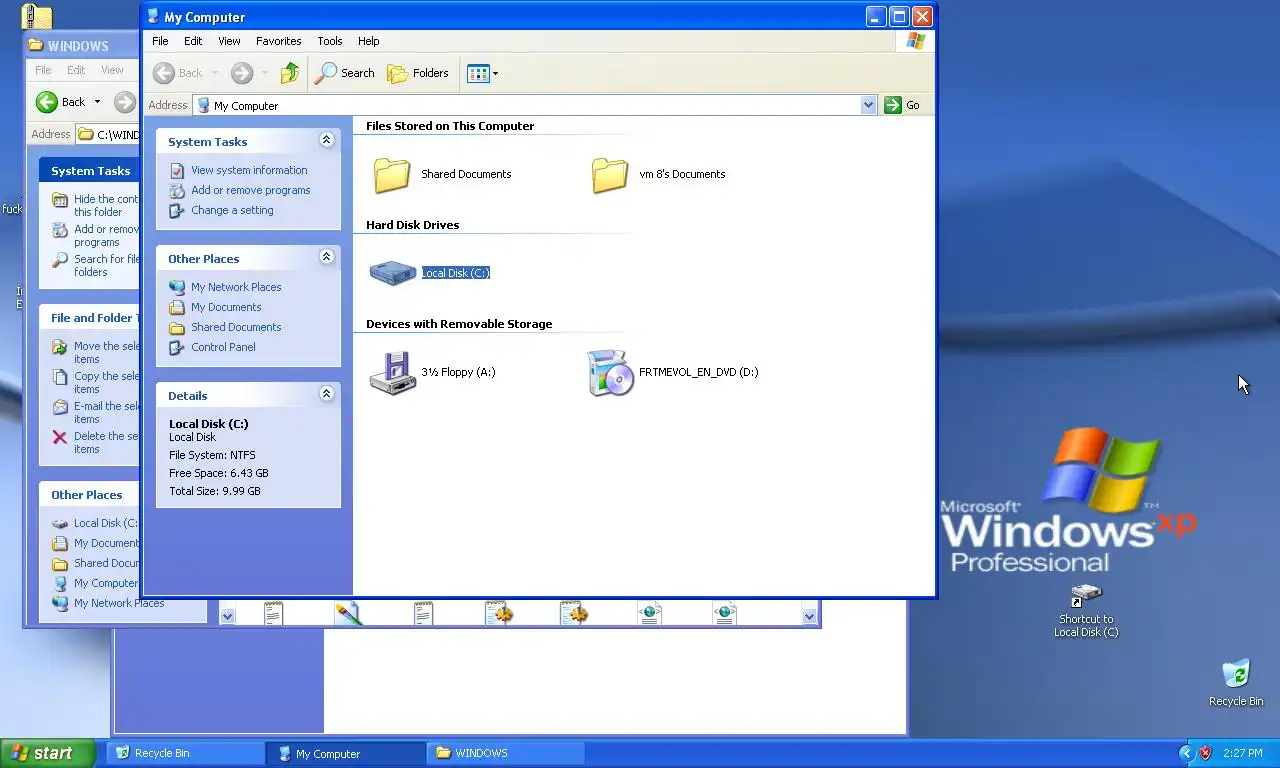
Task: Click the zipped folder icon on desktop top-left
Action: (x=36, y=15)
